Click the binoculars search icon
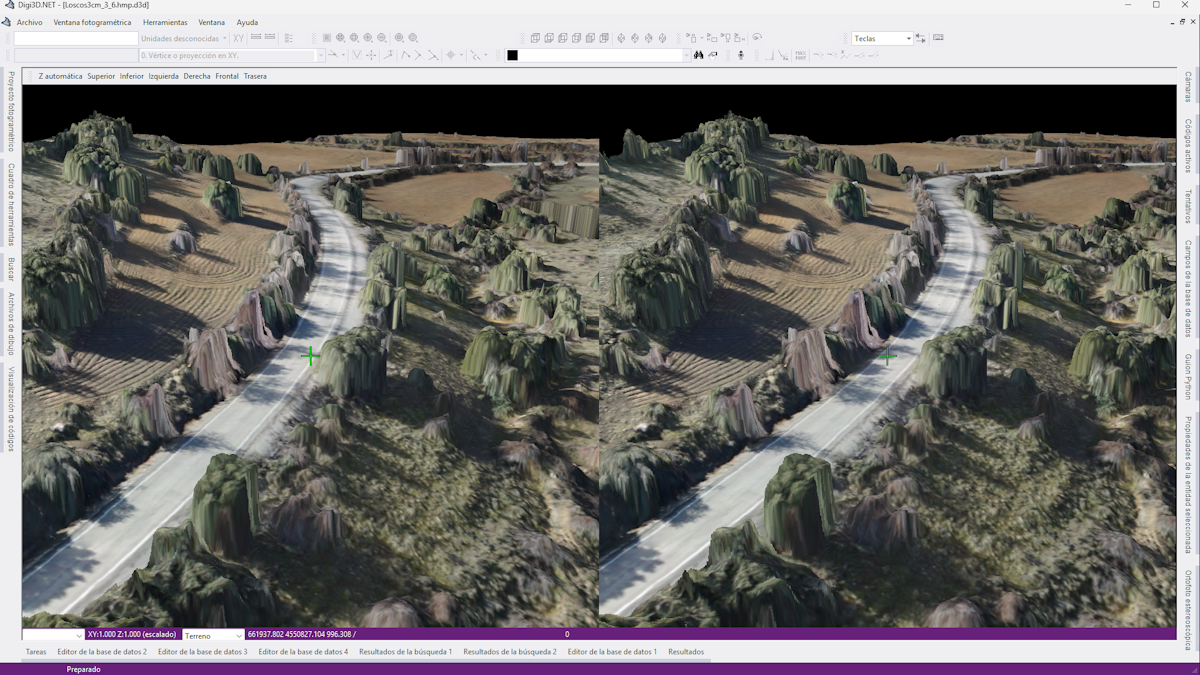 click(x=699, y=55)
